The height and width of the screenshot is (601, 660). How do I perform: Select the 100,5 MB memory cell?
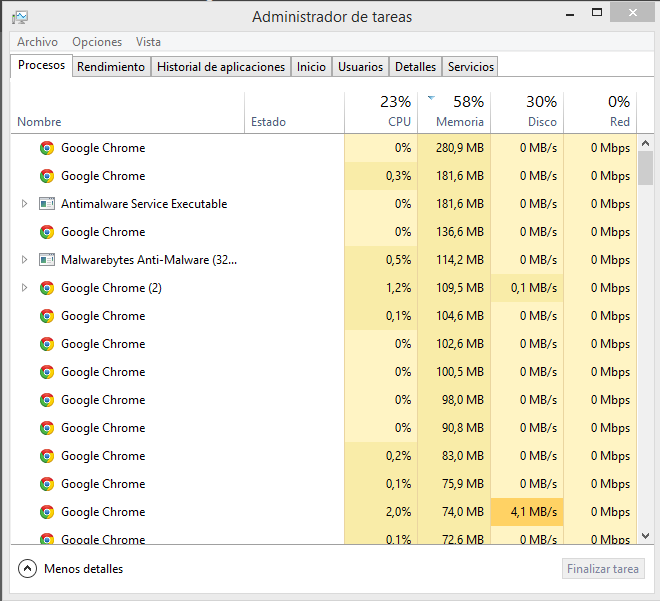(454, 372)
